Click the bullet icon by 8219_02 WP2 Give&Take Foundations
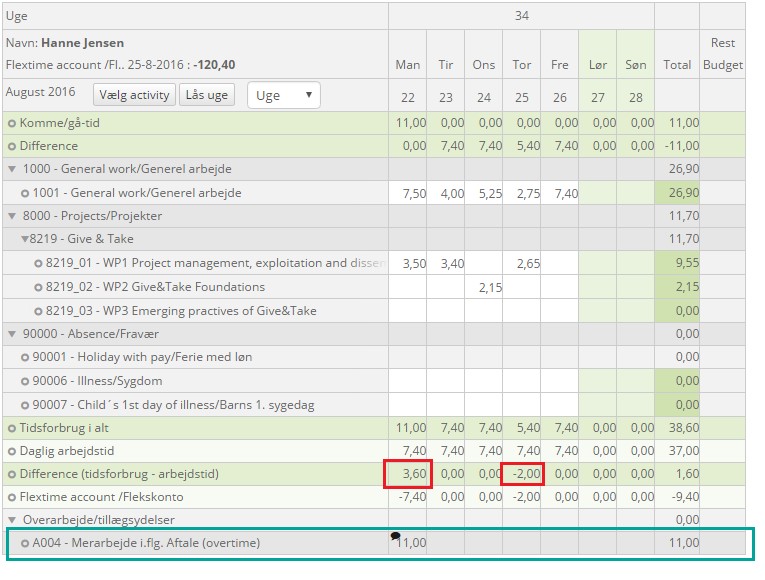Image resolution: width=765 pixels, height=580 pixels. 38,287
